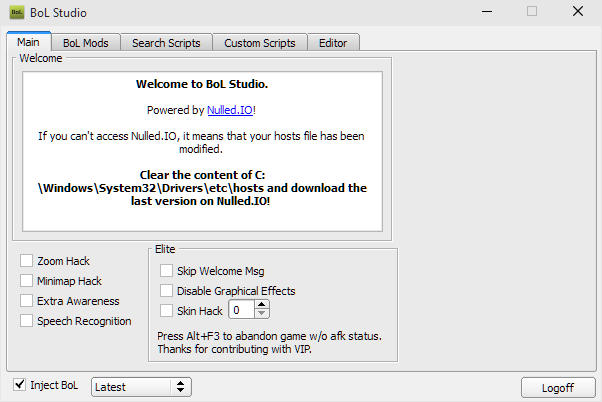Click the 'Thanks for contributing with VIP.' text
602x402 pixels.
coord(235,349)
